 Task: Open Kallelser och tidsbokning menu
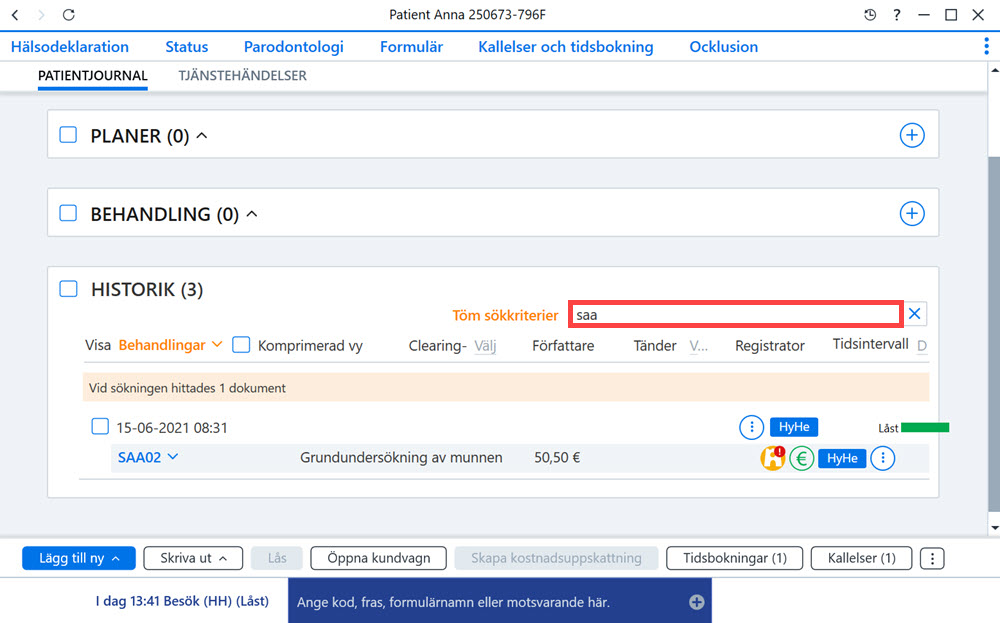(x=566, y=47)
